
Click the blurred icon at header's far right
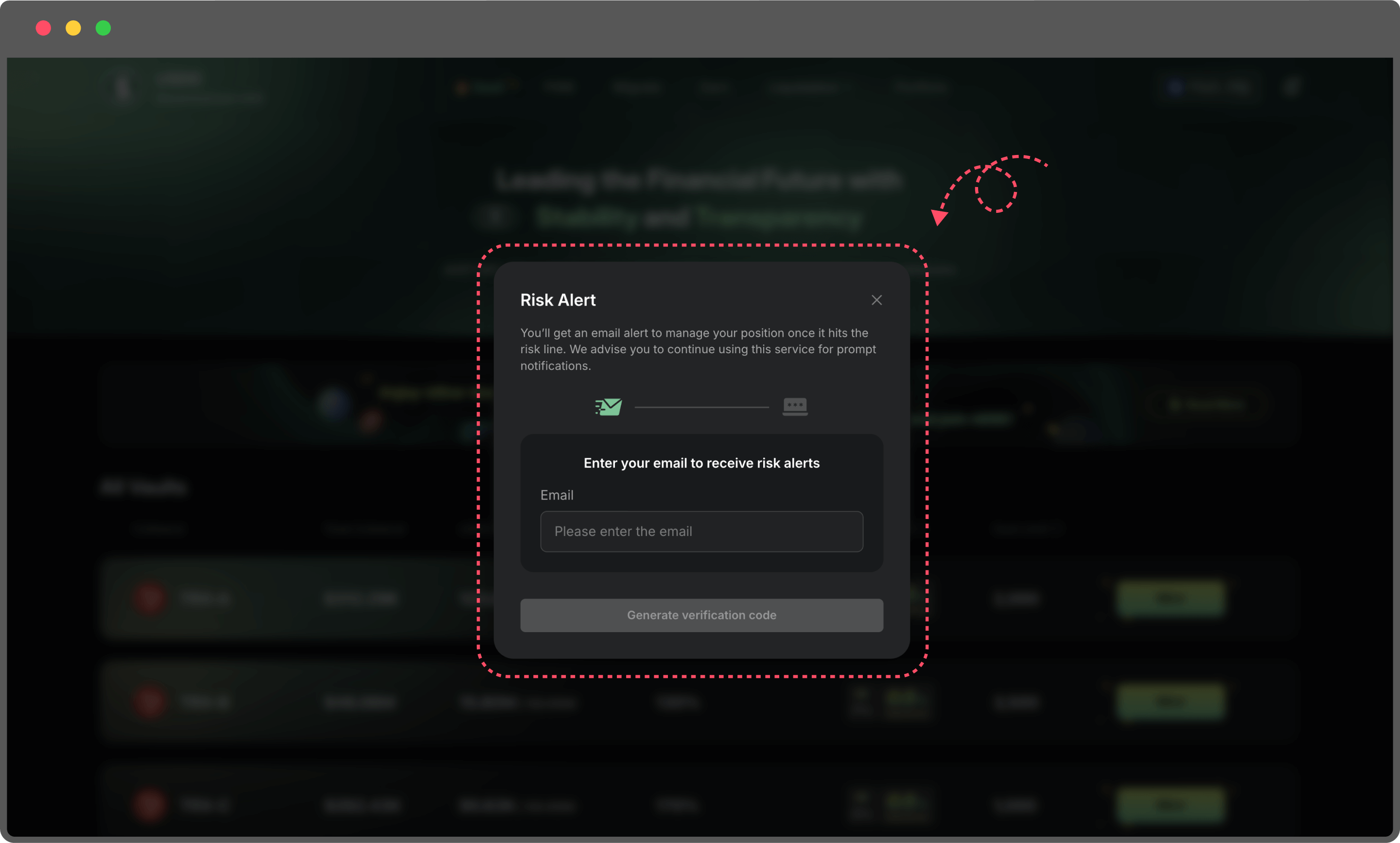tap(1292, 87)
